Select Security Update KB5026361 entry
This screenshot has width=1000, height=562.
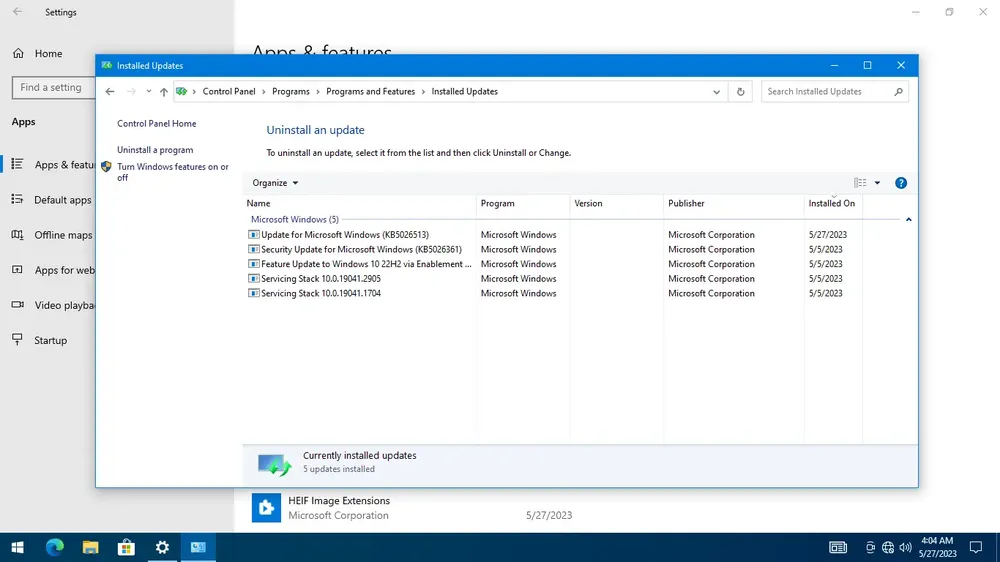click(360, 250)
